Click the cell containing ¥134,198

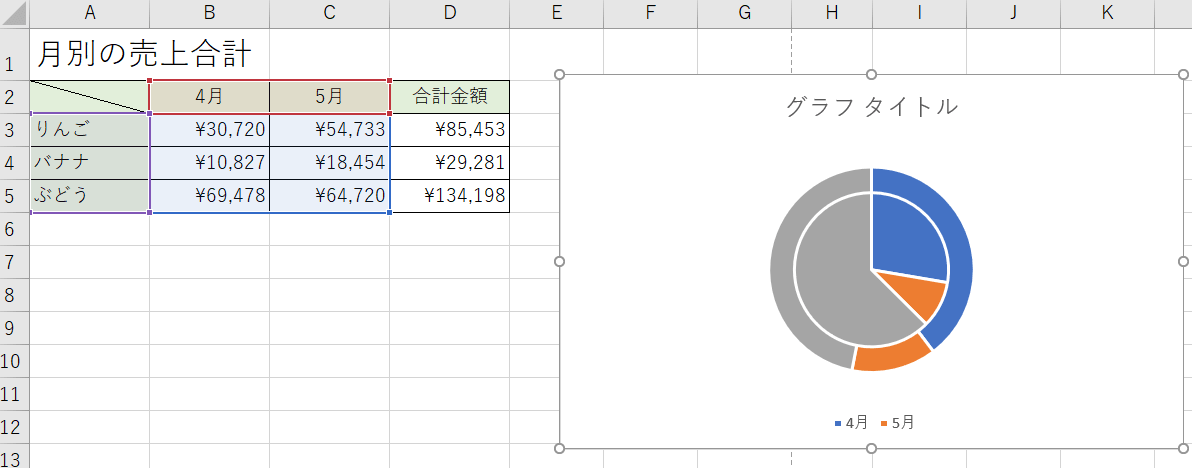(450, 195)
